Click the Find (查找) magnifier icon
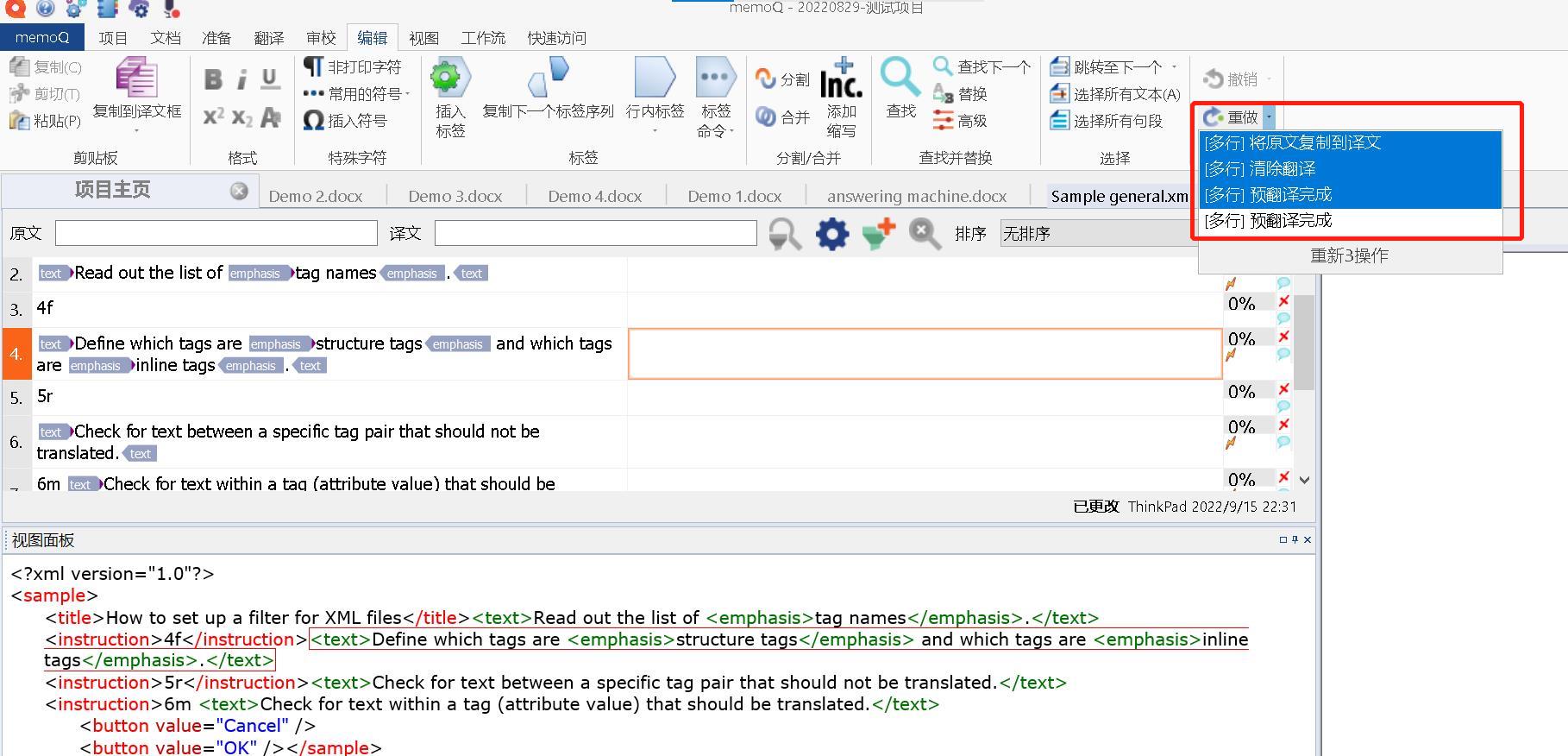1568x756 pixels. [900, 77]
